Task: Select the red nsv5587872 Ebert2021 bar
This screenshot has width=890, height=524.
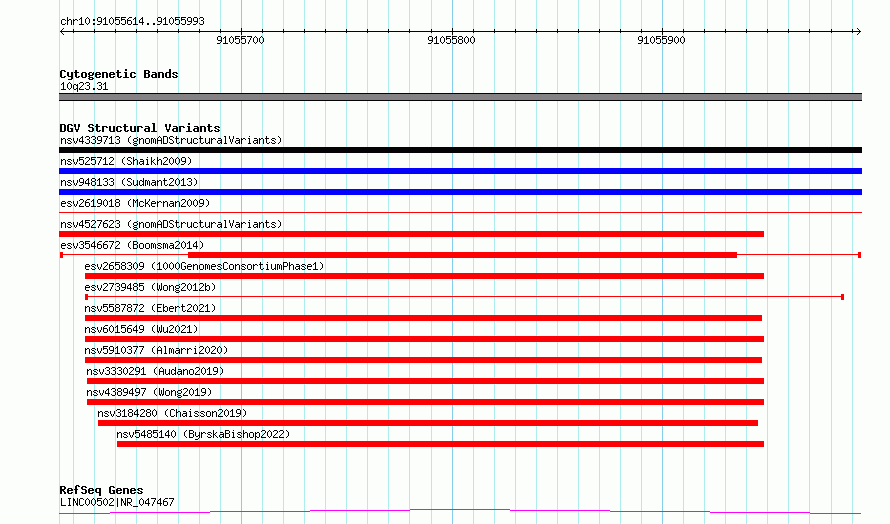Action: pyautogui.click(x=423, y=318)
